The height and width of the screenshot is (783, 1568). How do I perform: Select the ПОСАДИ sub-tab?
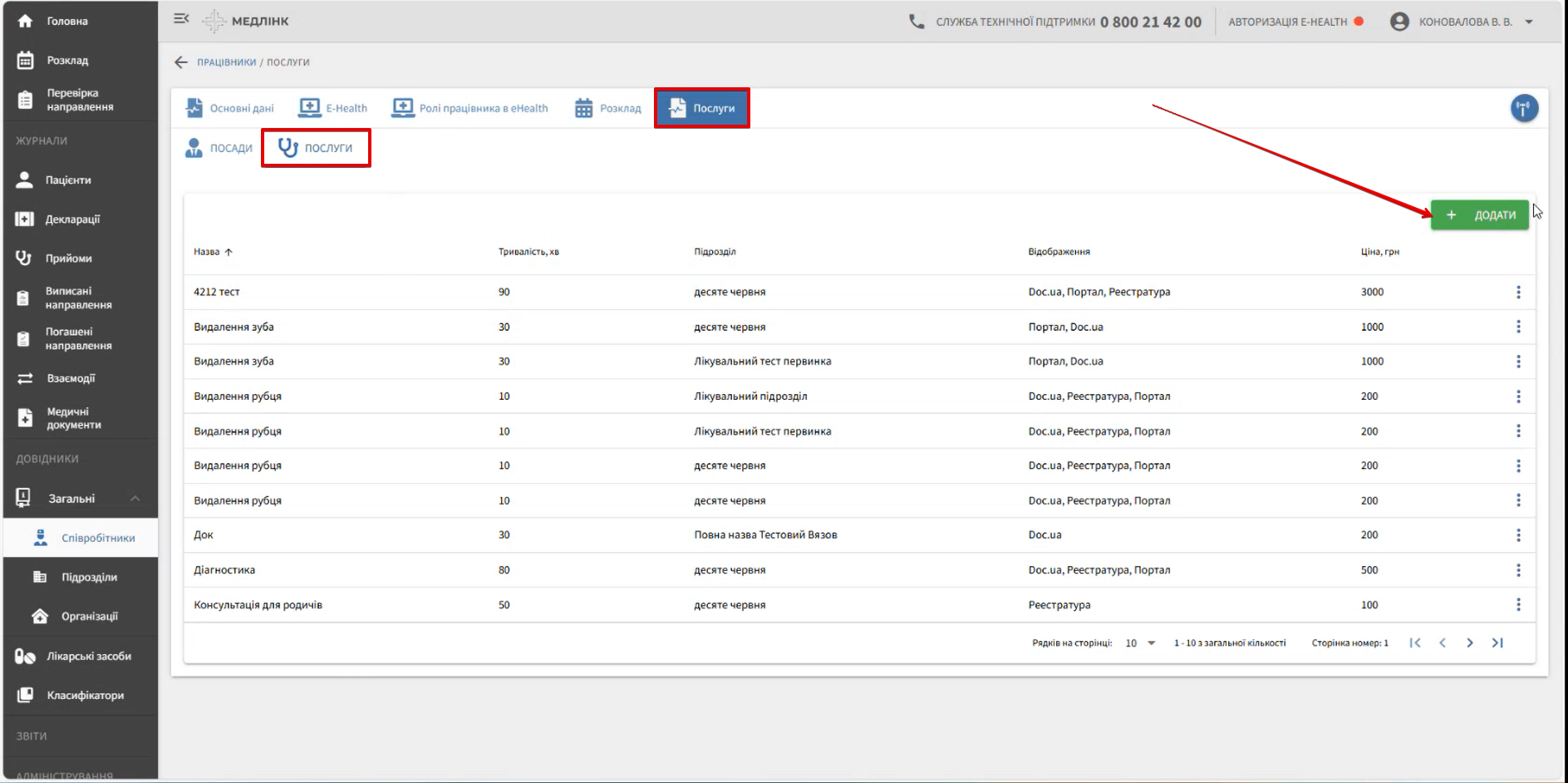pyautogui.click(x=219, y=148)
